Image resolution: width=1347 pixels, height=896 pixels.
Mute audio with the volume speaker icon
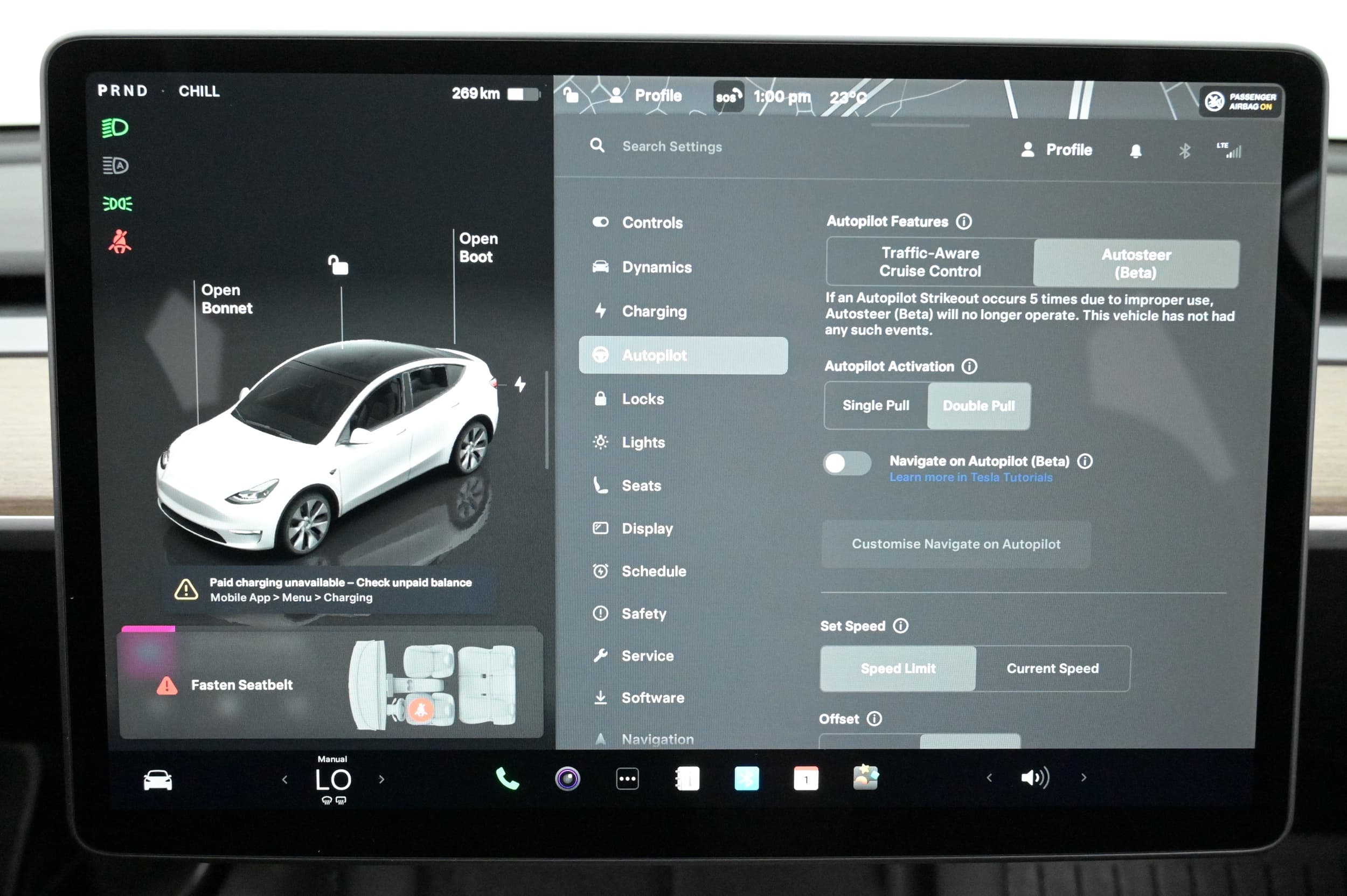(1035, 777)
